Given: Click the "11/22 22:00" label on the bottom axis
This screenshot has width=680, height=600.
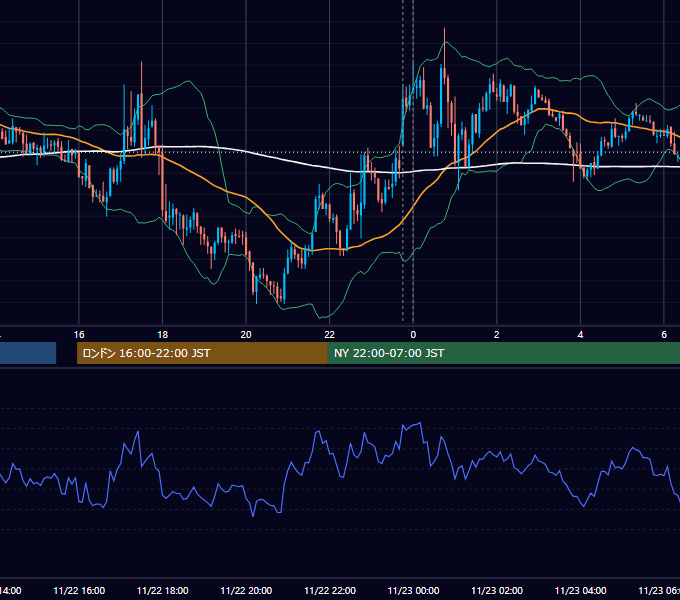Looking at the screenshot, I should pyautogui.click(x=330, y=590).
